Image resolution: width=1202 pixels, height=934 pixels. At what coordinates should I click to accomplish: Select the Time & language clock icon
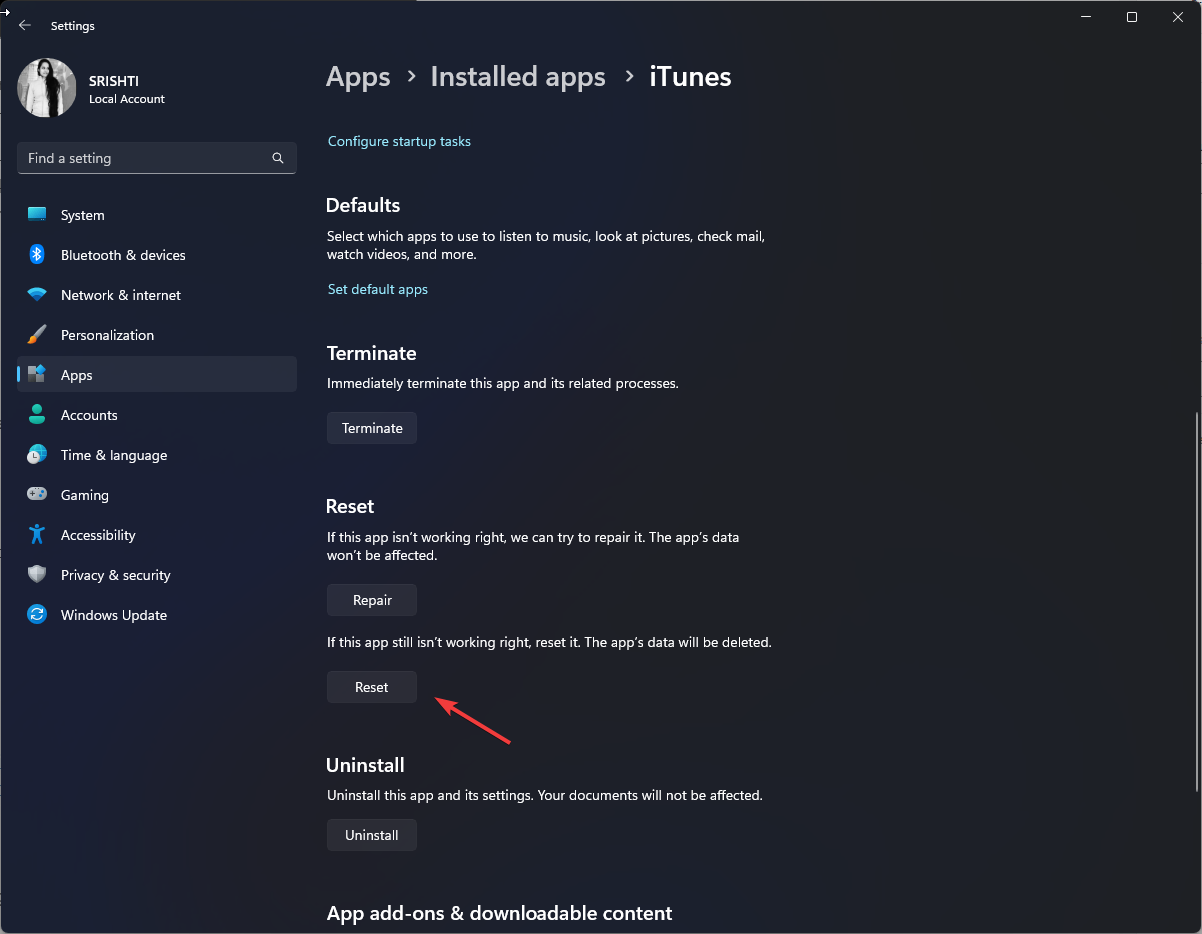pos(37,454)
